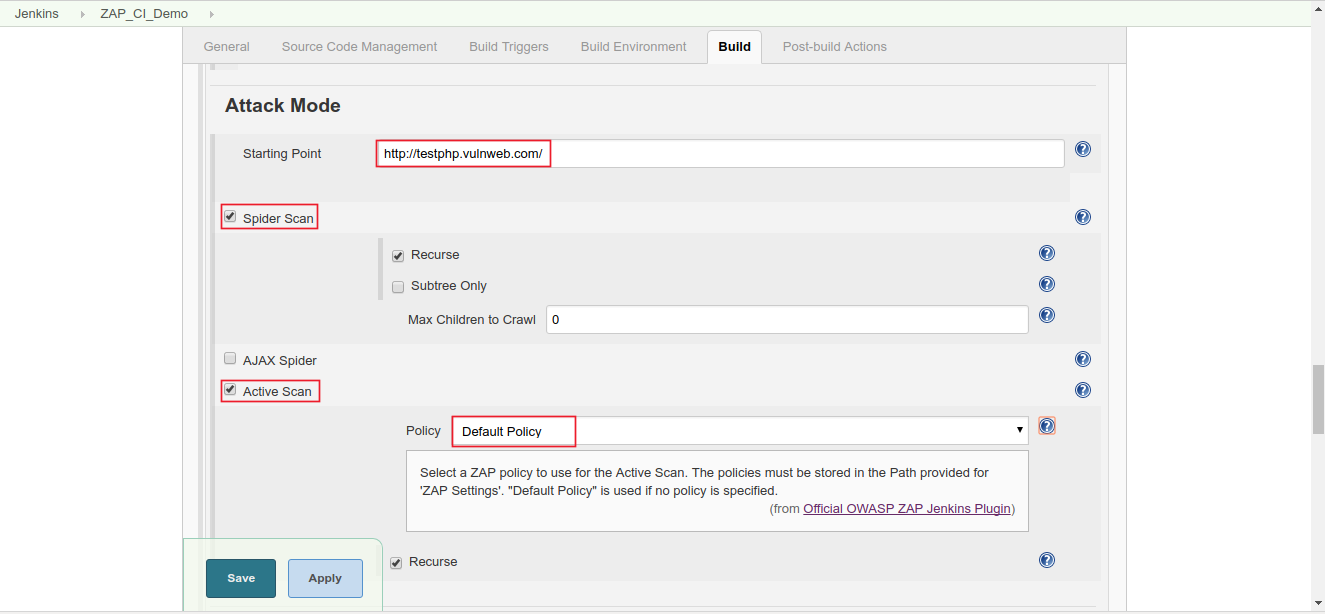Open help for the Recurse spider option
Screen dimensions: 1325x614
tap(1046, 253)
